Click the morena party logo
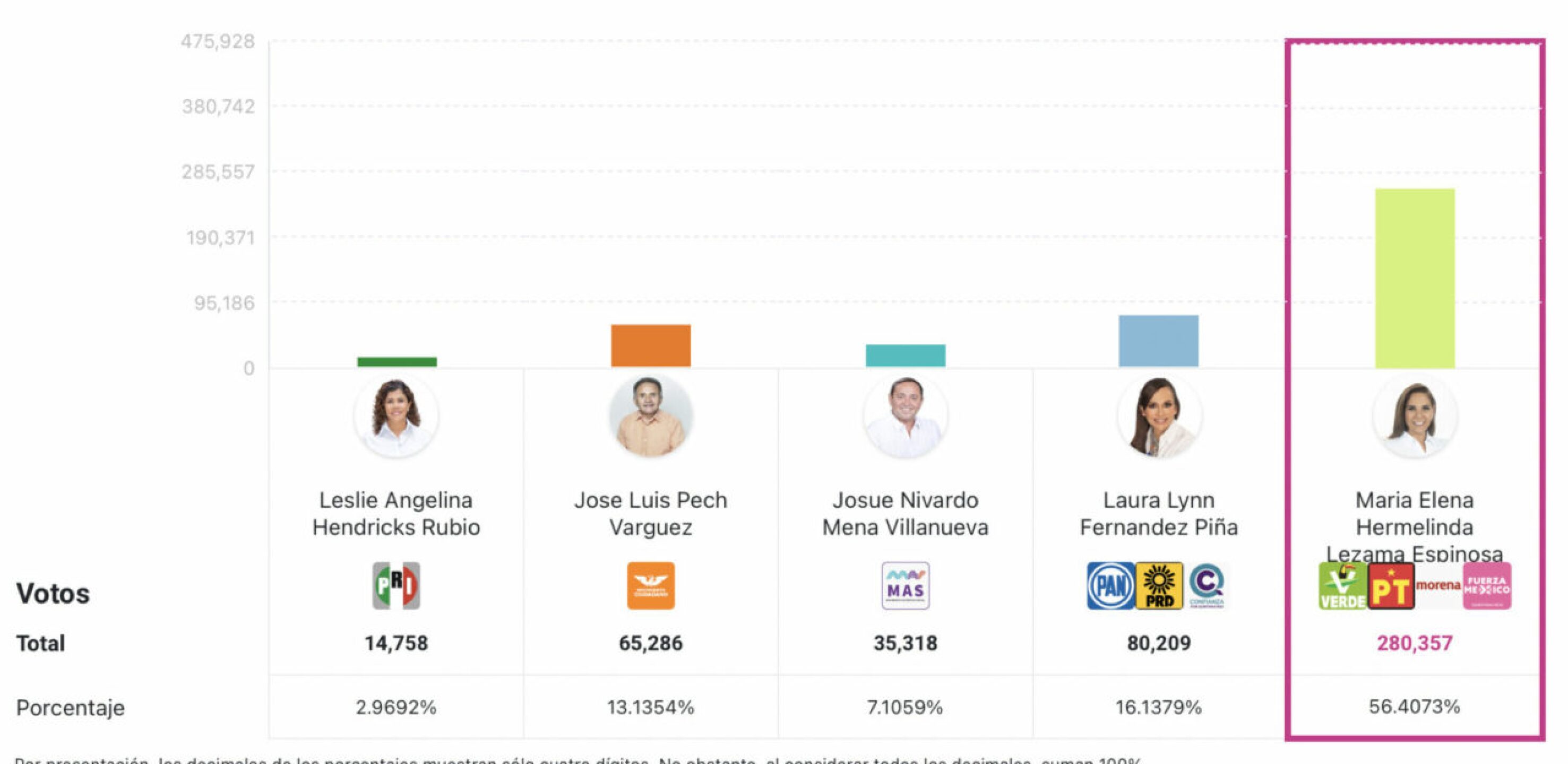This screenshot has width=1568, height=764. click(x=1438, y=585)
